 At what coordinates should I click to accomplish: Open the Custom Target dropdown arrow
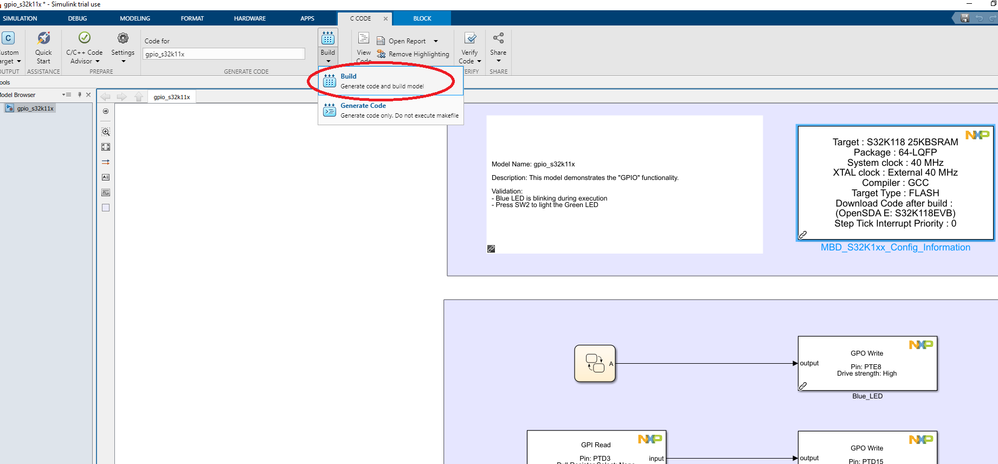coord(18,62)
